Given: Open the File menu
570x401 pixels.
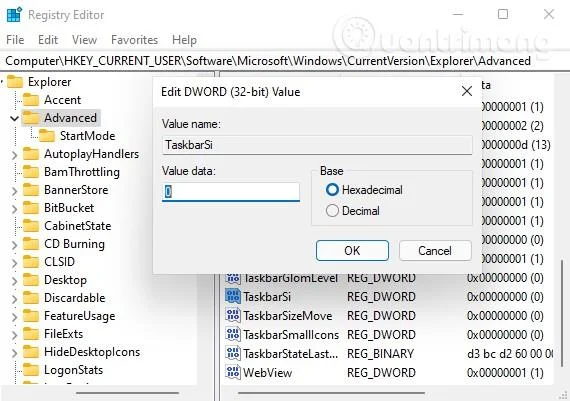Looking at the screenshot, I should pyautogui.click(x=15, y=39).
